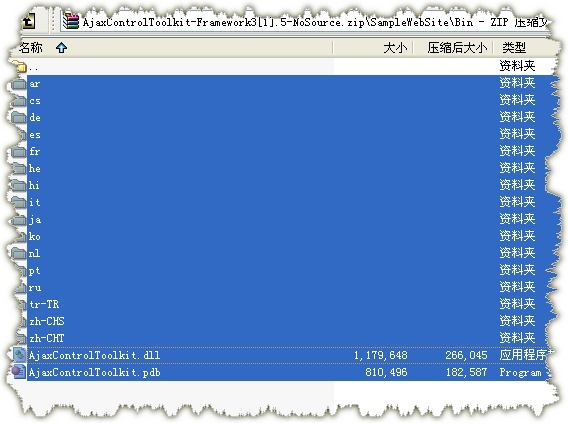Click the folder icon next to "it"
Viewport: 568px width, 423px height.
[18, 203]
